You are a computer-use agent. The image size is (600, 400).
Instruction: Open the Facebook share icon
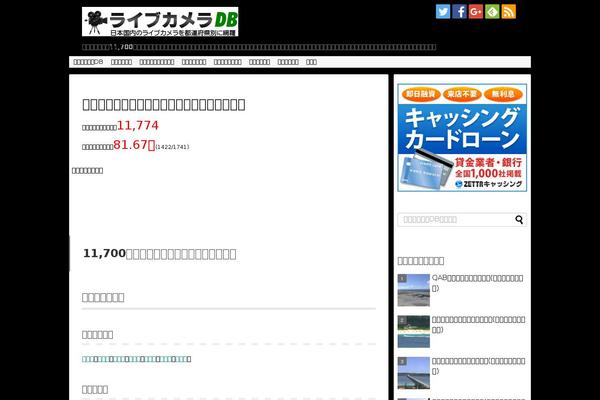459,11
